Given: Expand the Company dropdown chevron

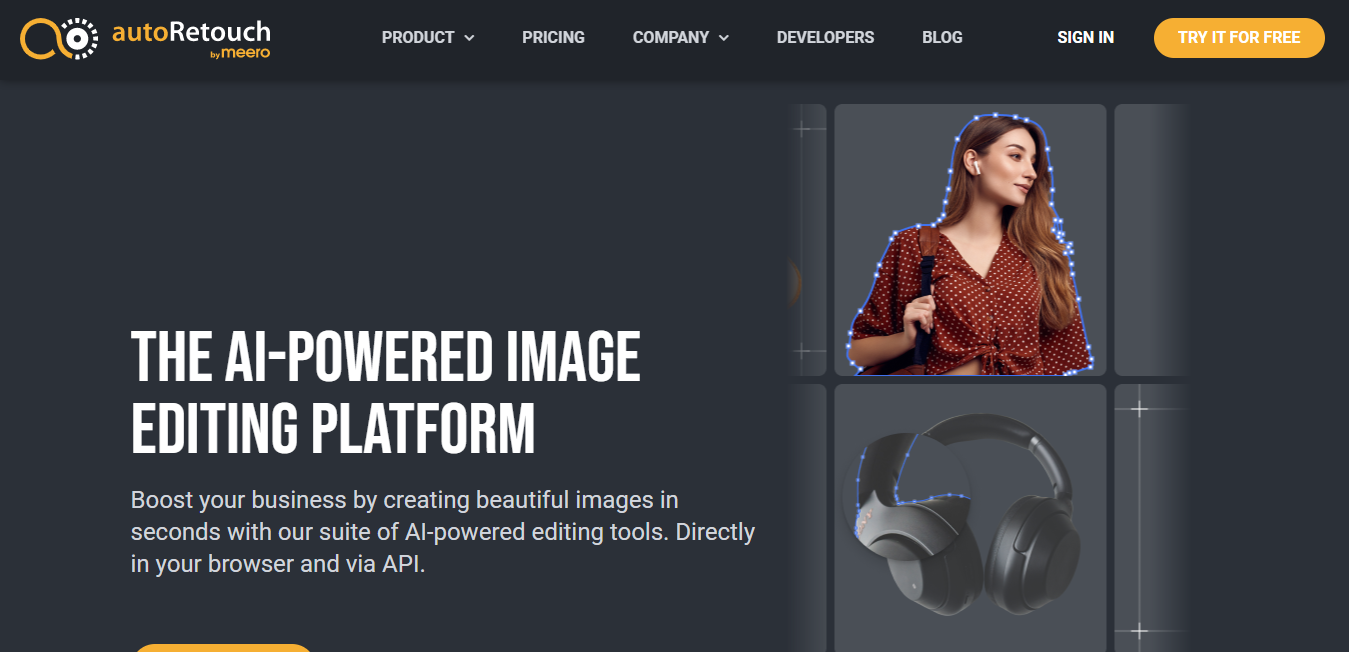Looking at the screenshot, I should tap(724, 38).
